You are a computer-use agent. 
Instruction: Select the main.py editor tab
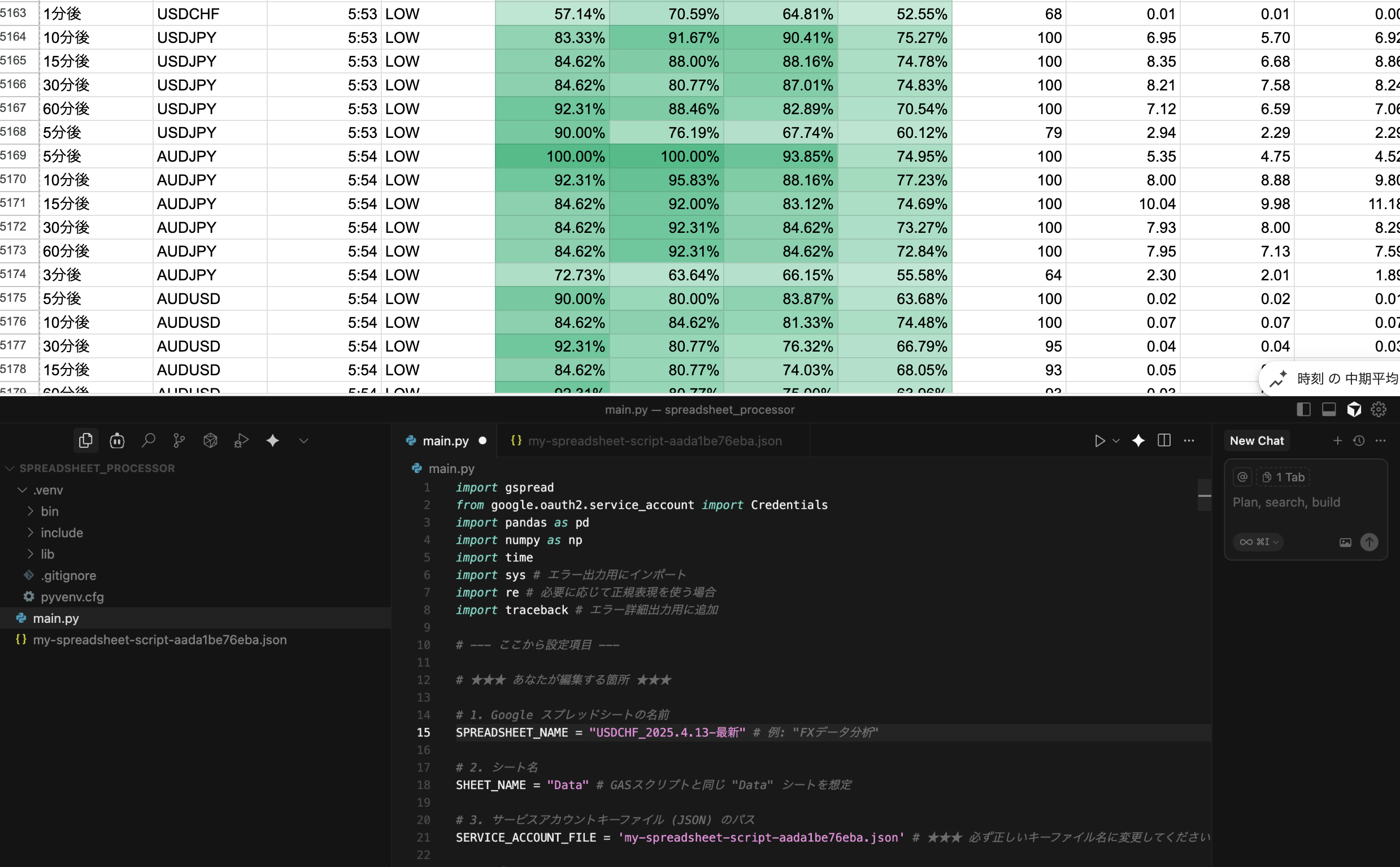[x=445, y=440]
